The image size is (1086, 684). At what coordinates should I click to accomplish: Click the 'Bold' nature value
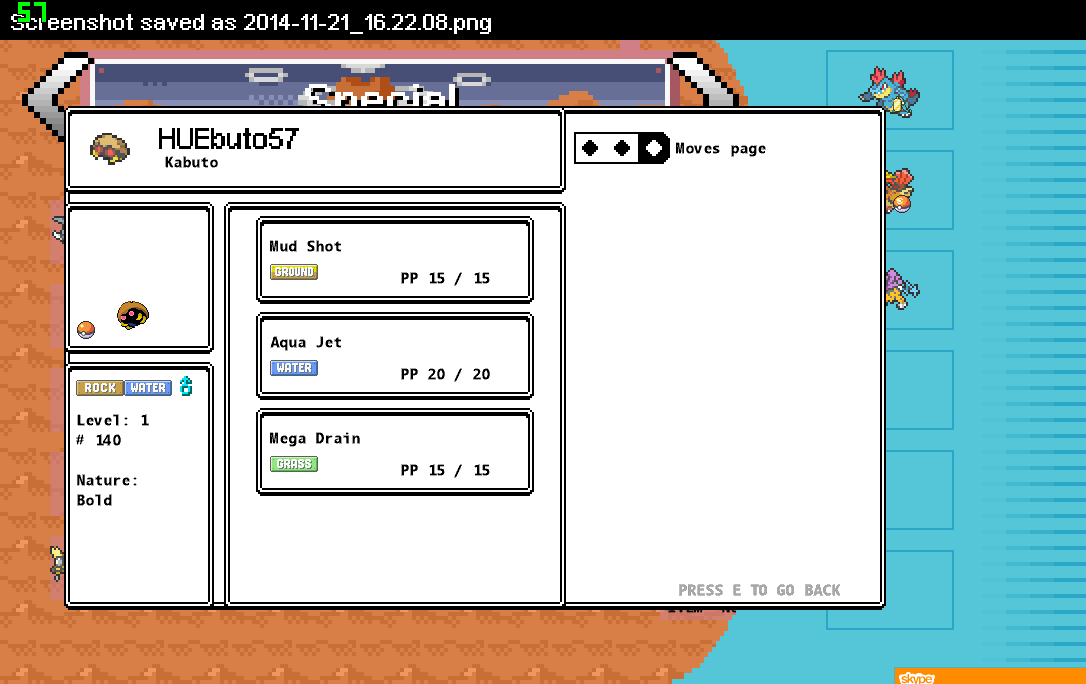[94, 501]
